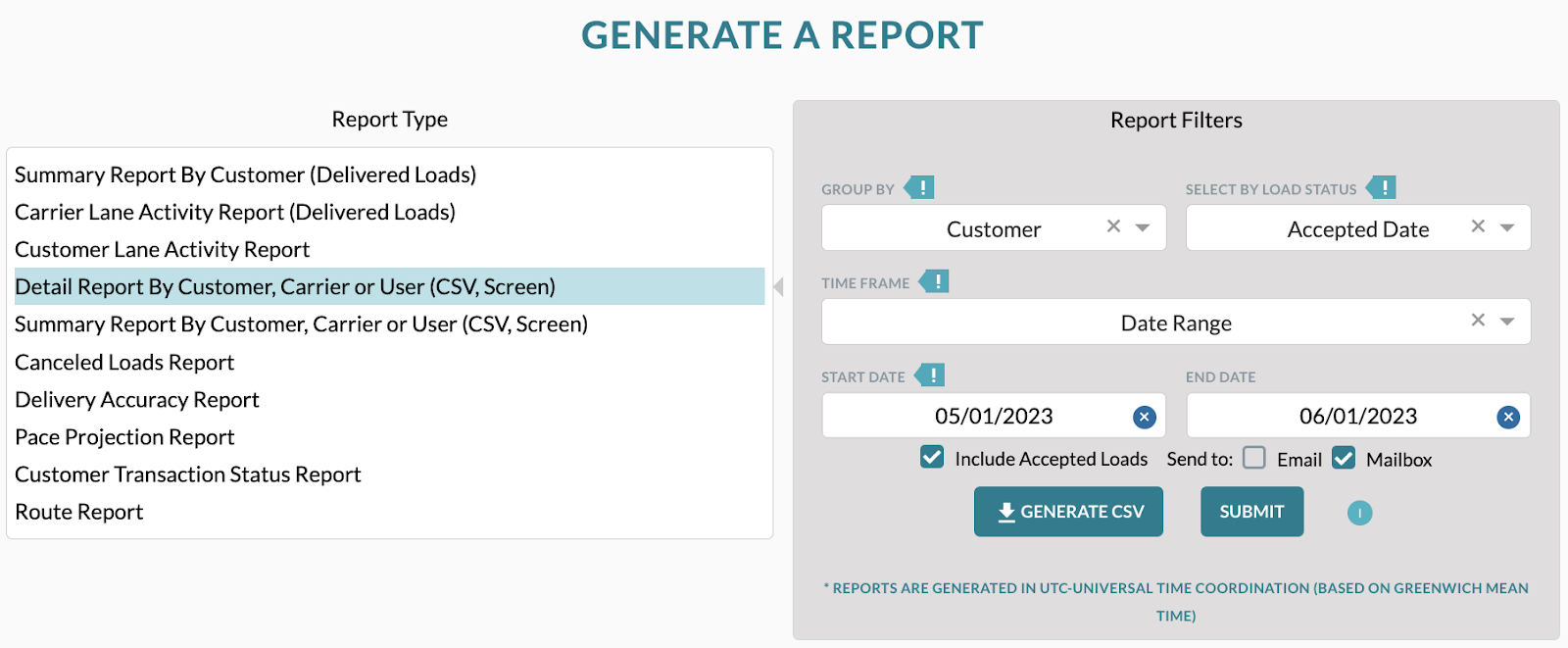The width and height of the screenshot is (1568, 648).
Task: Click the Submit button
Action: pos(1251,512)
